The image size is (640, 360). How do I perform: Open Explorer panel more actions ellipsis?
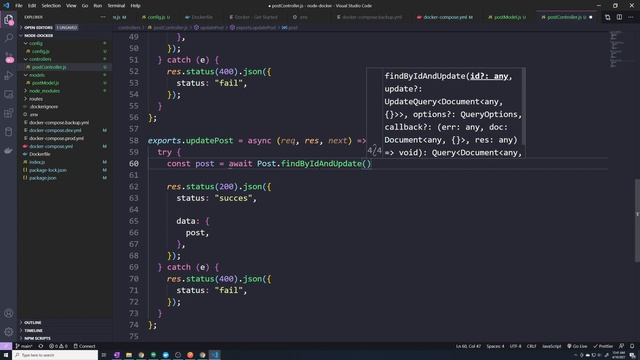point(103,17)
